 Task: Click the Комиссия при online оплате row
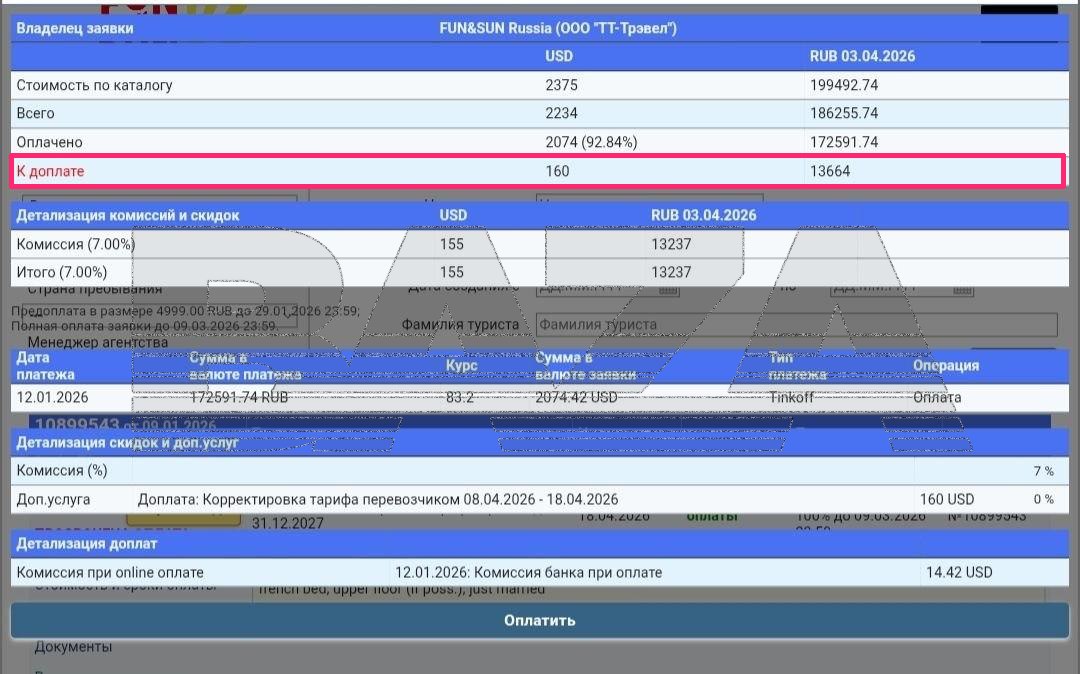[x=110, y=573]
